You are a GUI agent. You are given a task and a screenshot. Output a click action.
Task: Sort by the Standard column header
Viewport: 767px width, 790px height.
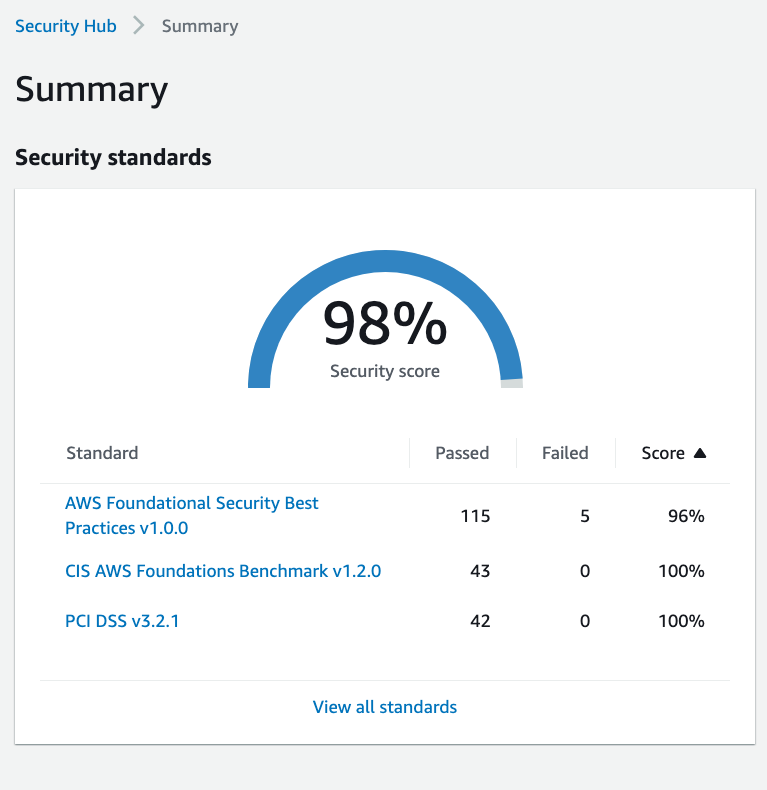coord(102,453)
